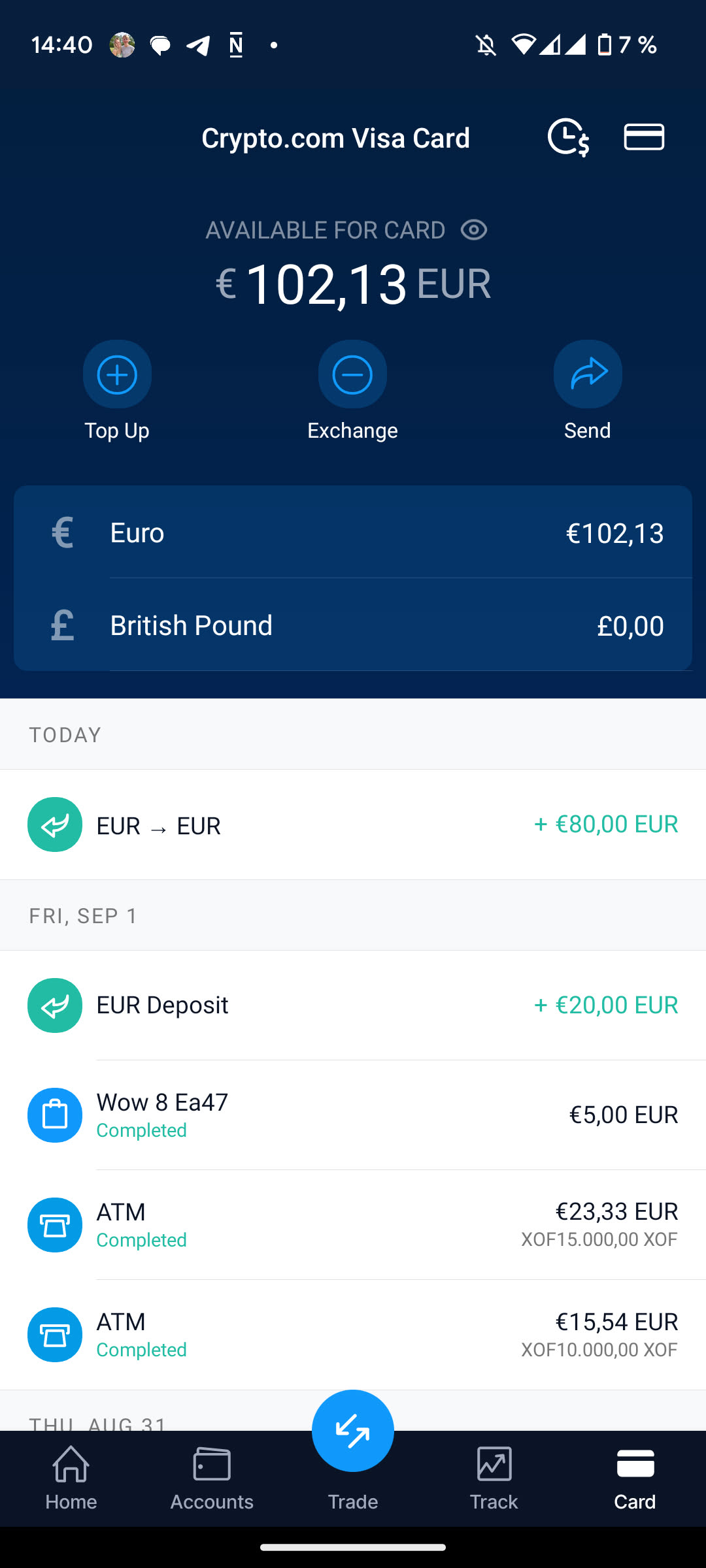Tap the ATM €15,54 withdrawal icon
Screen dimensions: 706x1568
pos(55,1334)
